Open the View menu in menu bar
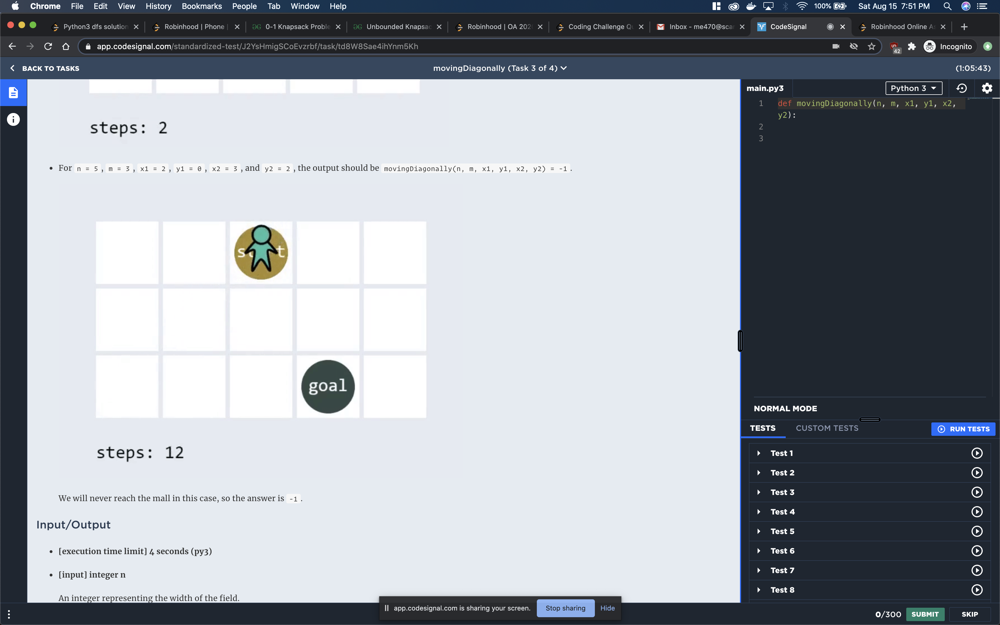This screenshot has width=1000, height=625. (126, 6)
